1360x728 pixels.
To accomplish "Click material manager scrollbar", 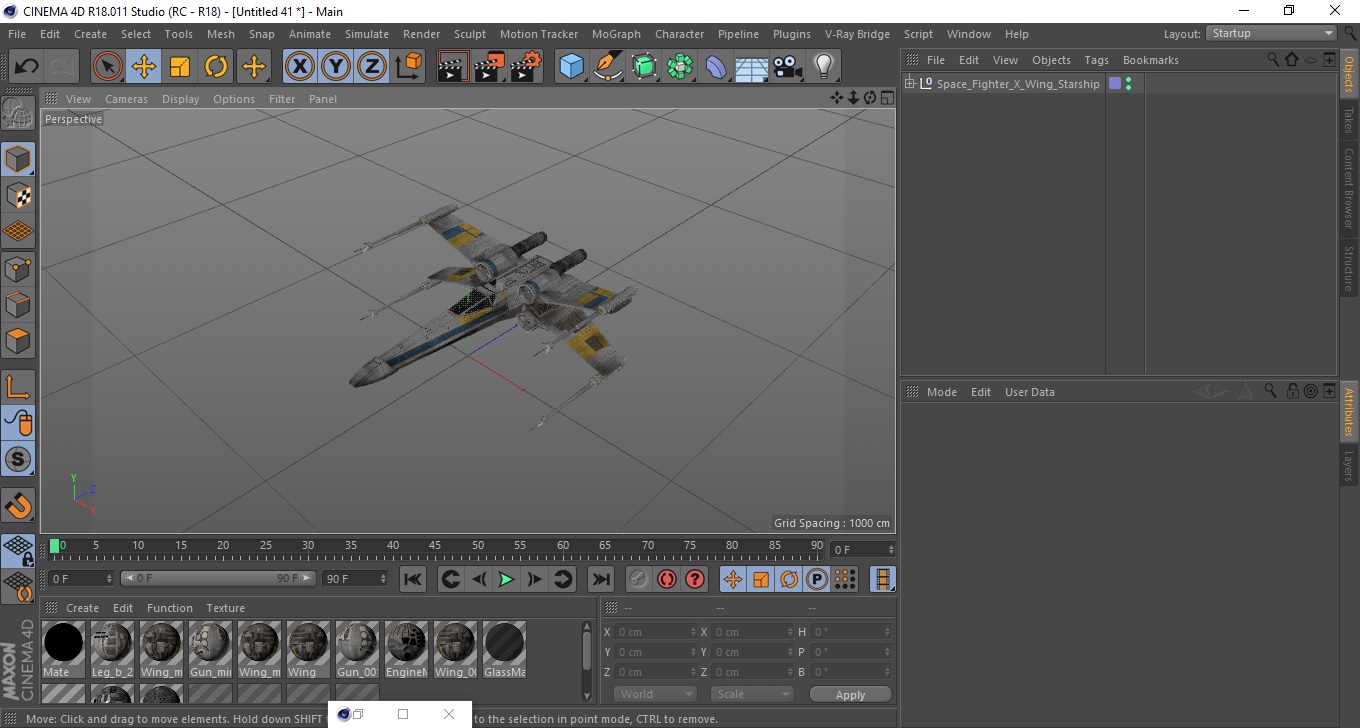I will pos(587,650).
